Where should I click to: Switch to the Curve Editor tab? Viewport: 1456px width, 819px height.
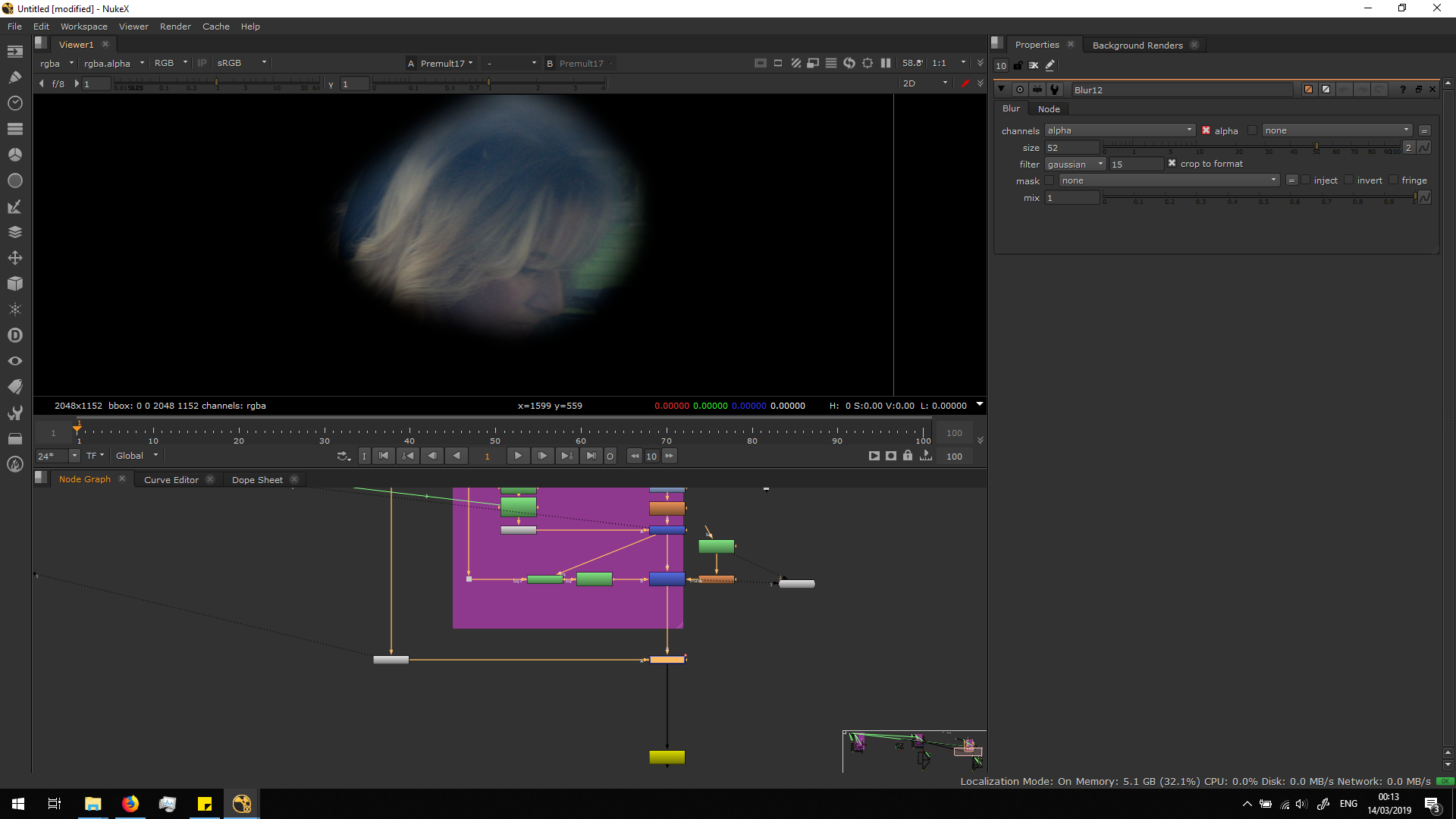tap(171, 480)
